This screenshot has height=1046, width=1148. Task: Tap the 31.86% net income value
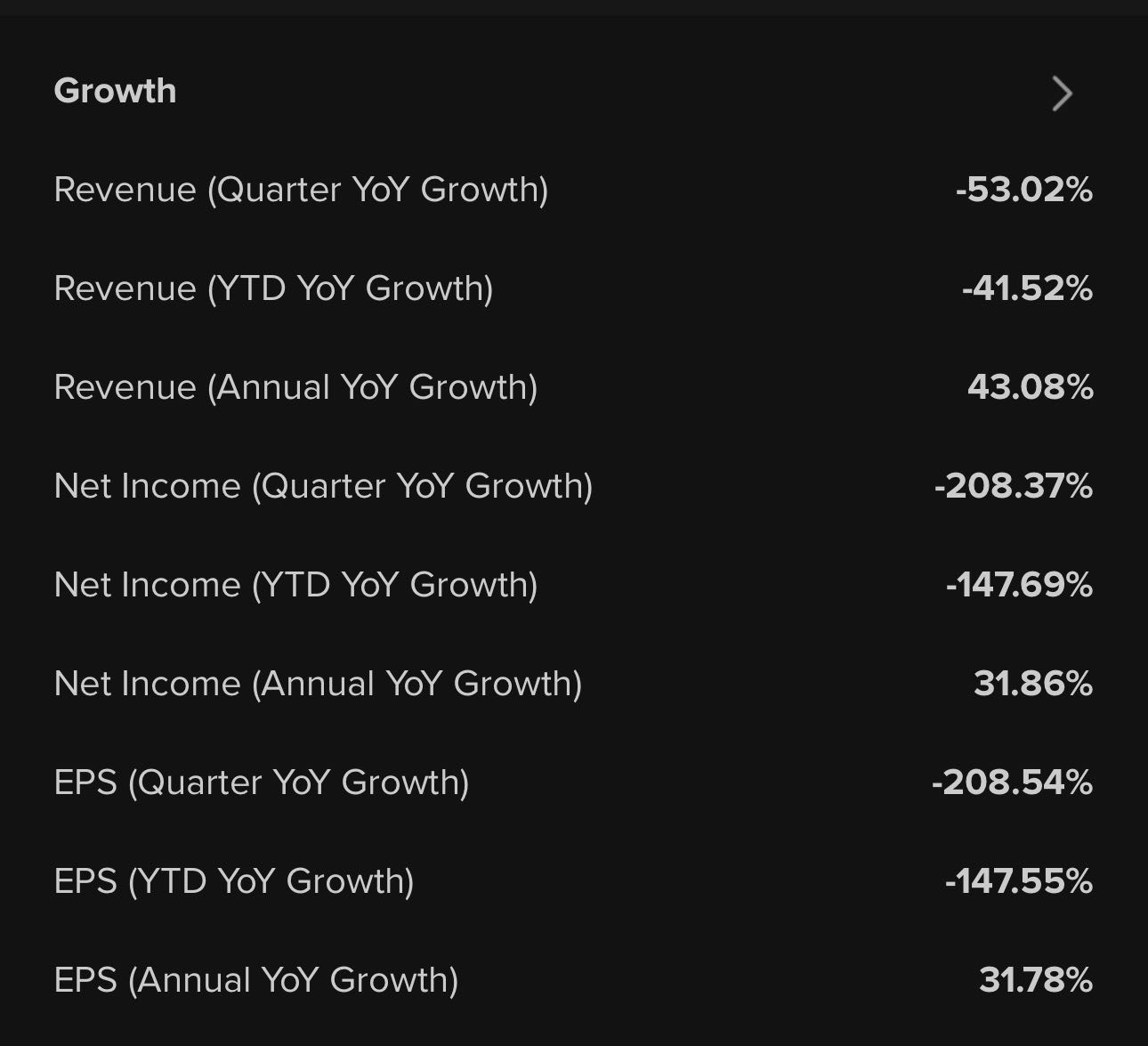pyautogui.click(x=1032, y=684)
